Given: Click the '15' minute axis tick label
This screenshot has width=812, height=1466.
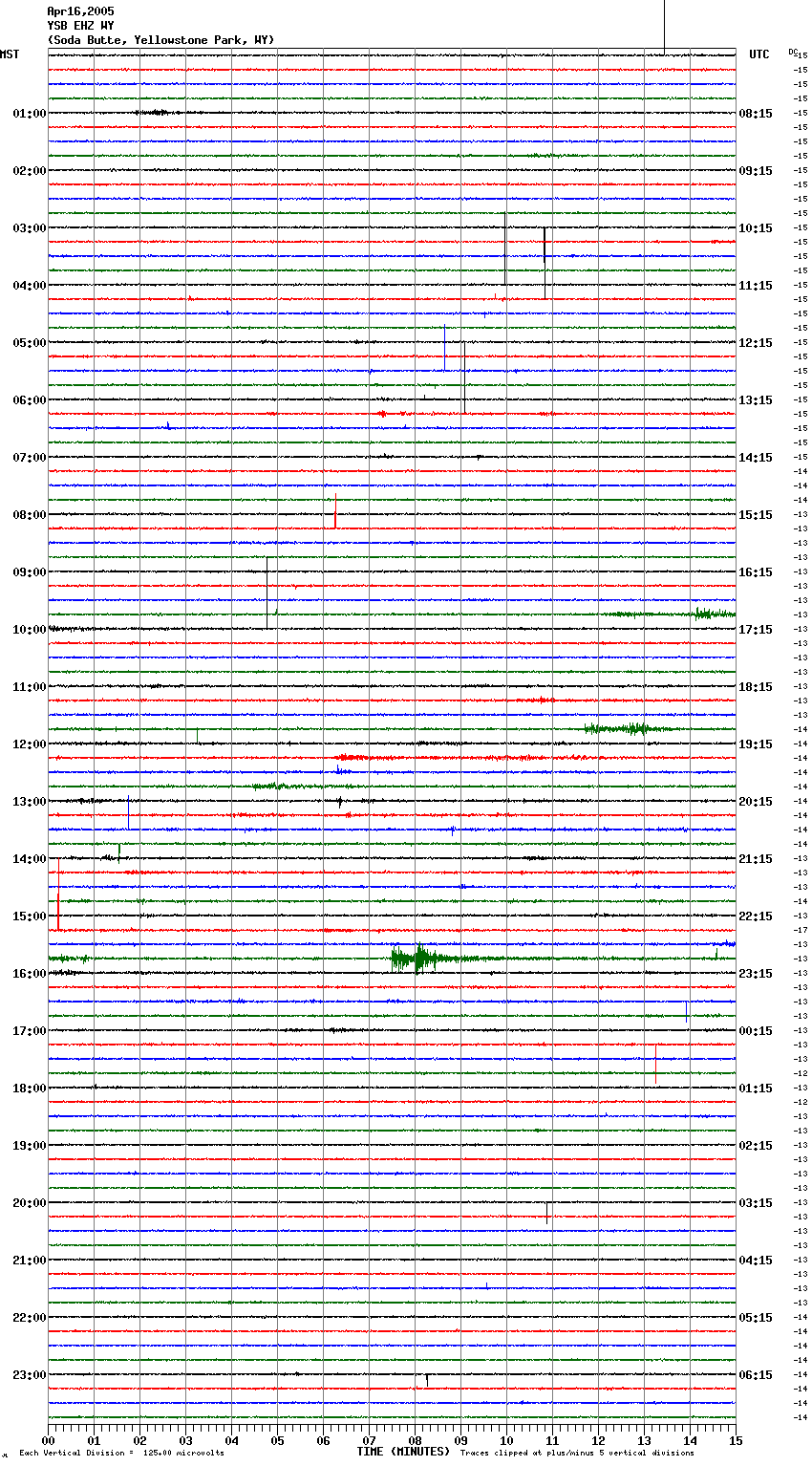Looking at the screenshot, I should coord(736,1440).
